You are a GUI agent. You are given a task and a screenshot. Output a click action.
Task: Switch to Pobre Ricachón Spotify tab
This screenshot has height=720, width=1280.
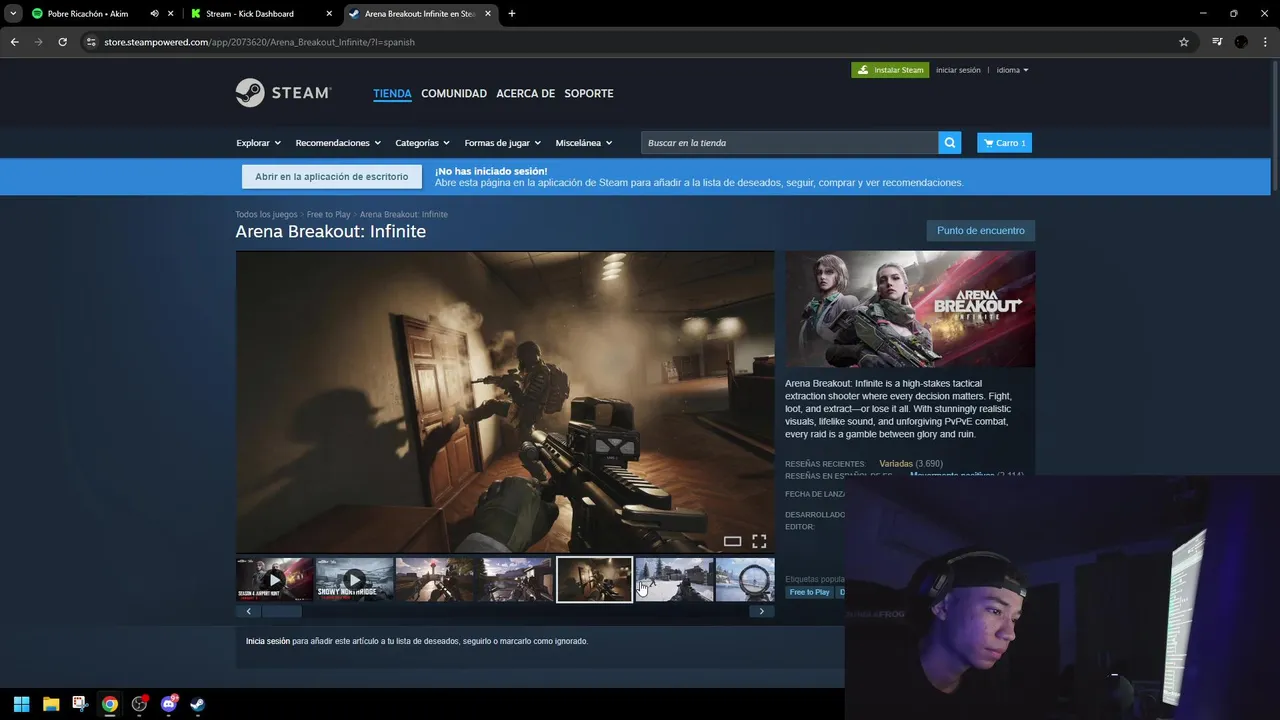tap(88, 14)
